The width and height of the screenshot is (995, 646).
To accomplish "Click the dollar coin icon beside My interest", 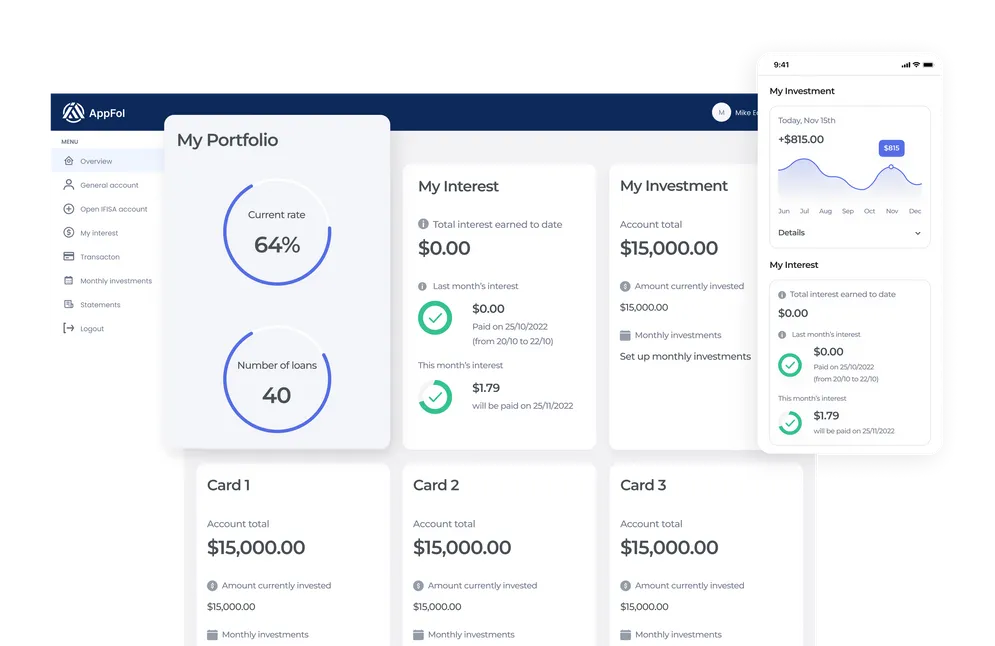I will [69, 232].
